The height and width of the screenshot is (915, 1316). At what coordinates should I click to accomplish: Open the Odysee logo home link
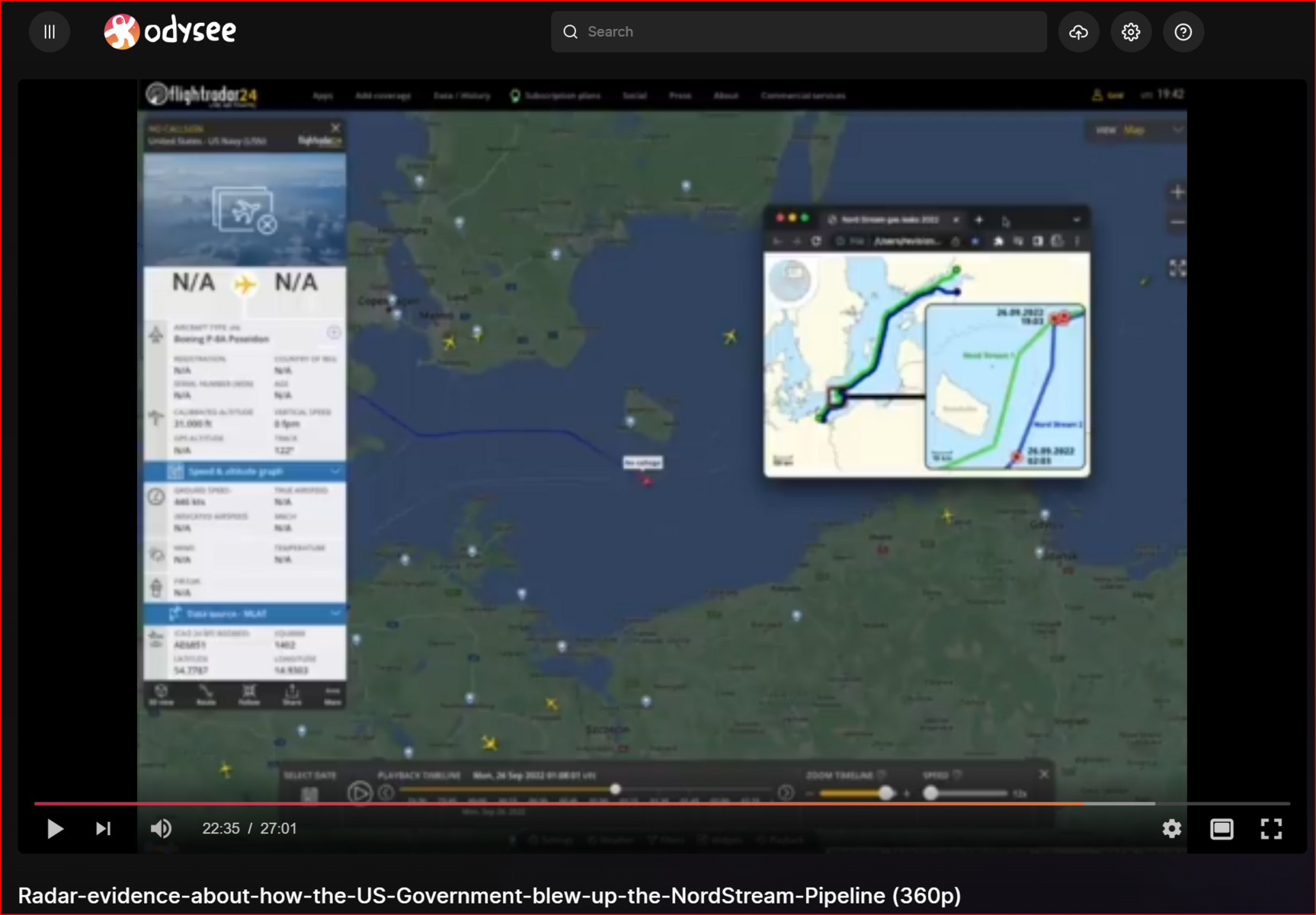(170, 32)
